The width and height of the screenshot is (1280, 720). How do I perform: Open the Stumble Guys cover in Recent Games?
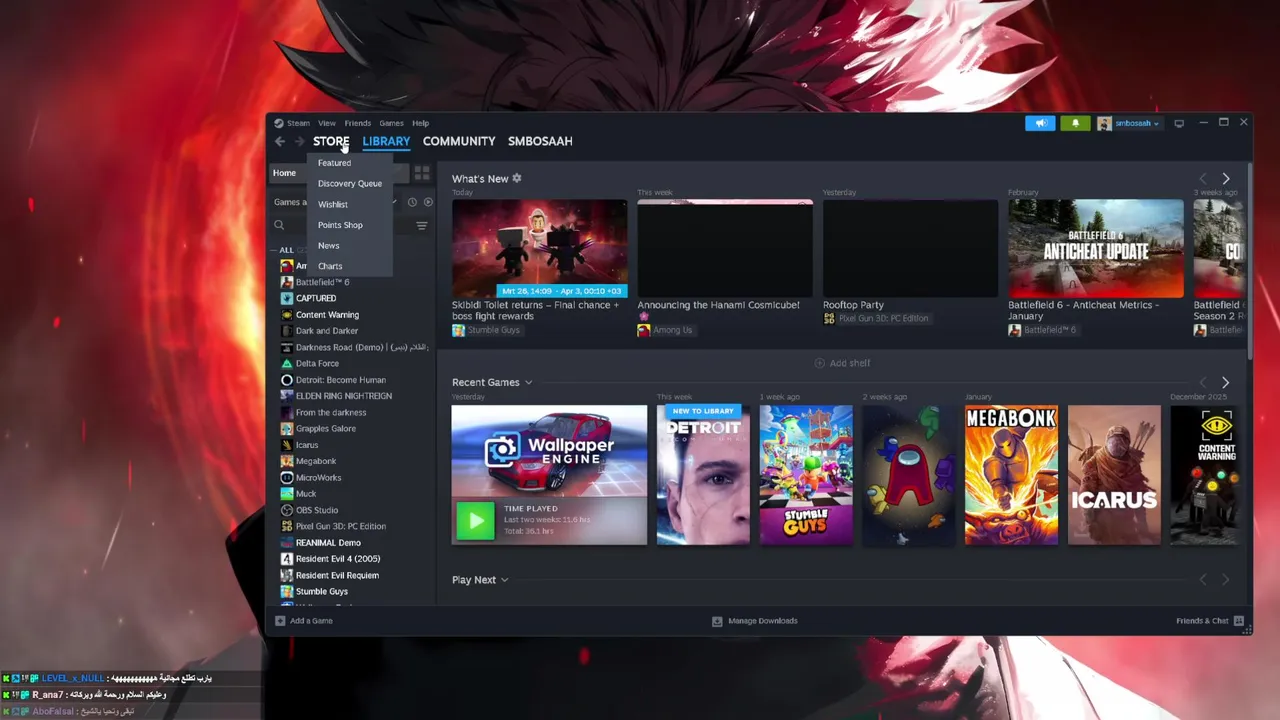coord(806,475)
